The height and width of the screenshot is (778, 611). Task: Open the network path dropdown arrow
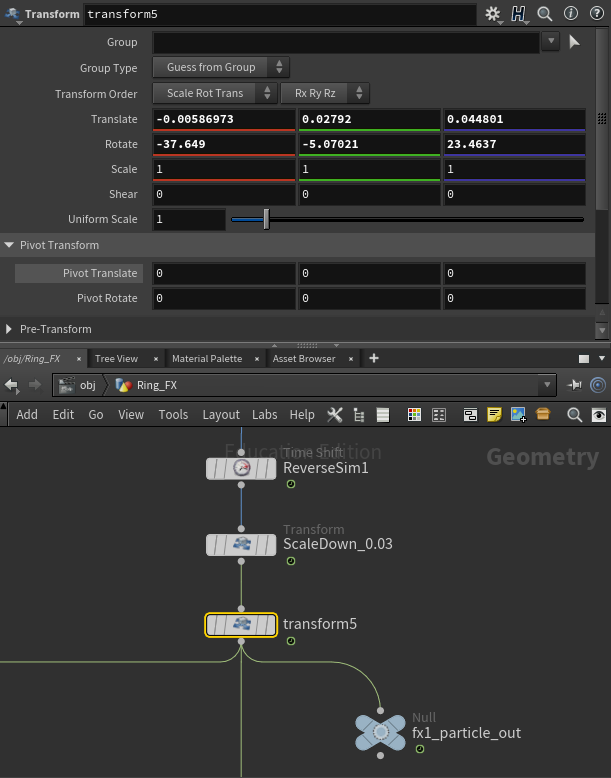point(547,385)
